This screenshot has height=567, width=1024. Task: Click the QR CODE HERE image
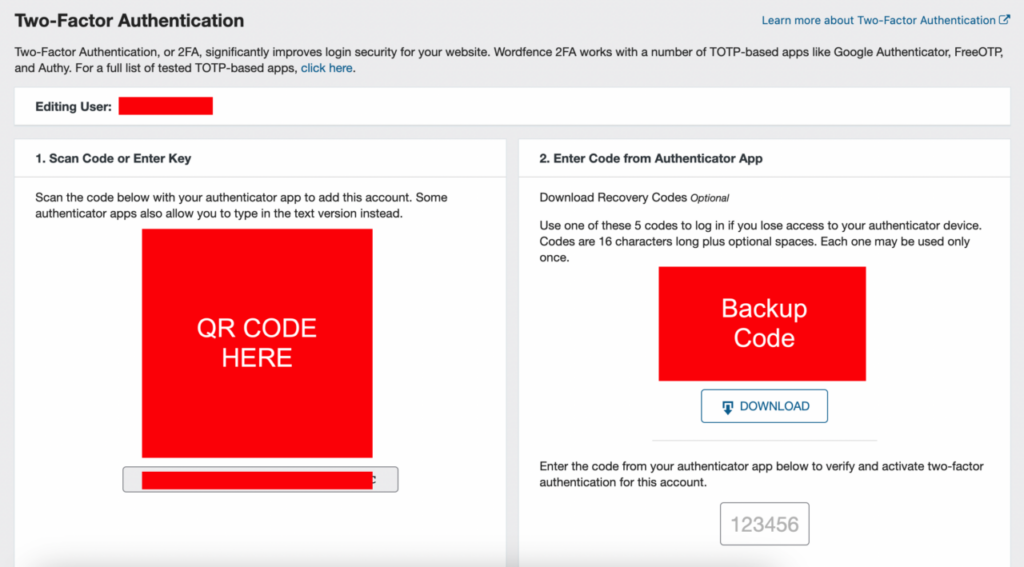(x=257, y=343)
